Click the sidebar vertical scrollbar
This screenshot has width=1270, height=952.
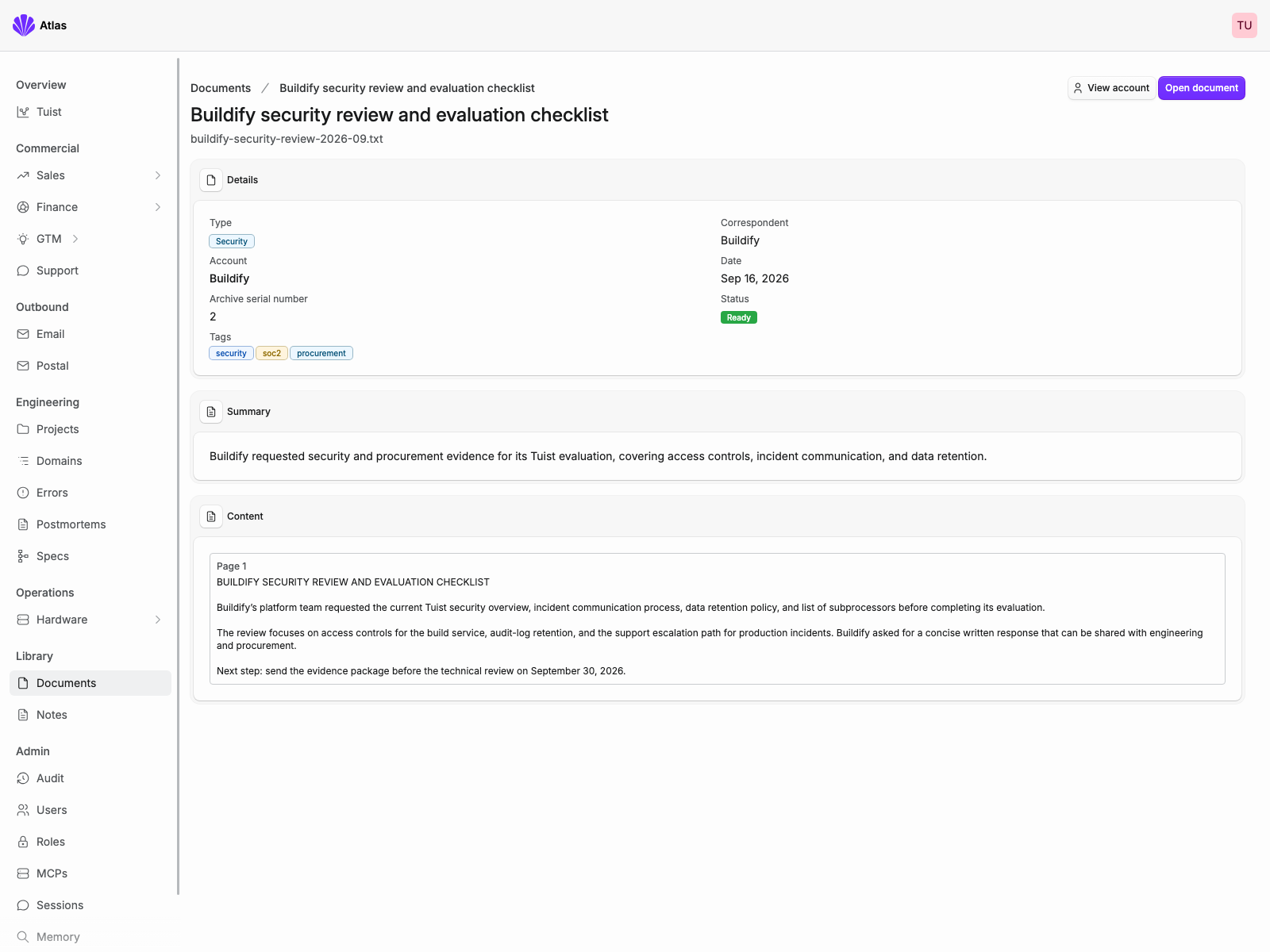178,476
